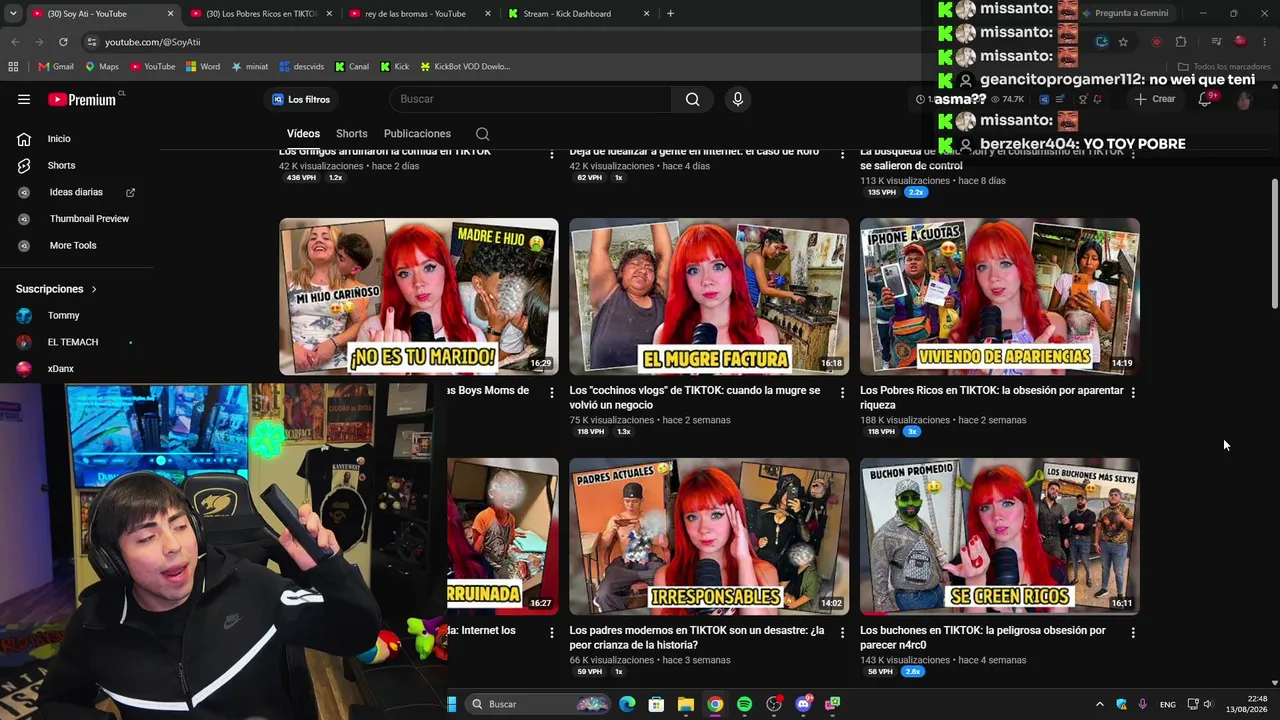The height and width of the screenshot is (720, 1280).
Task: Select the channel Publicaciones tab
Action: tap(417, 134)
